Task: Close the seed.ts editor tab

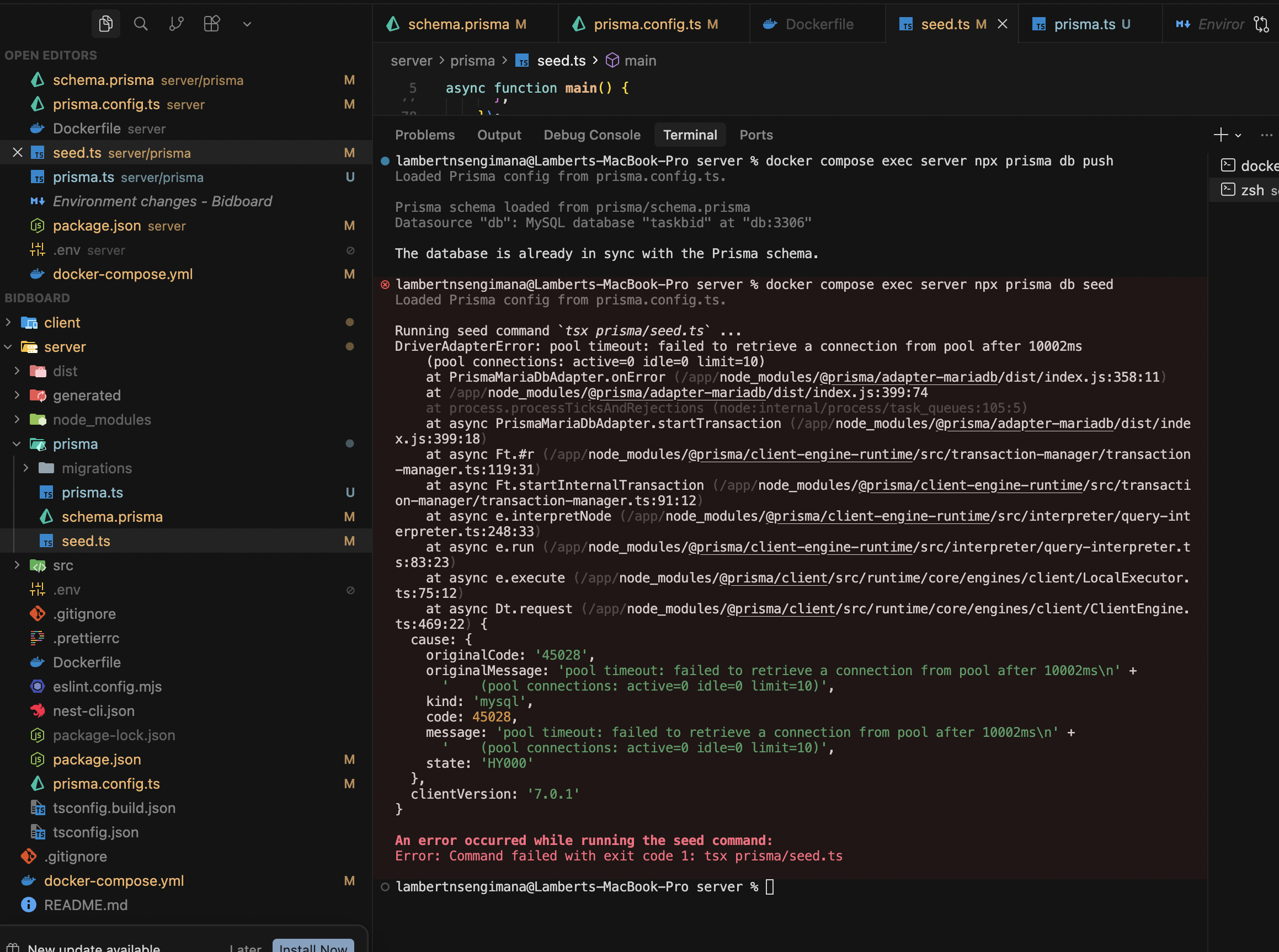Action: coord(1003,24)
